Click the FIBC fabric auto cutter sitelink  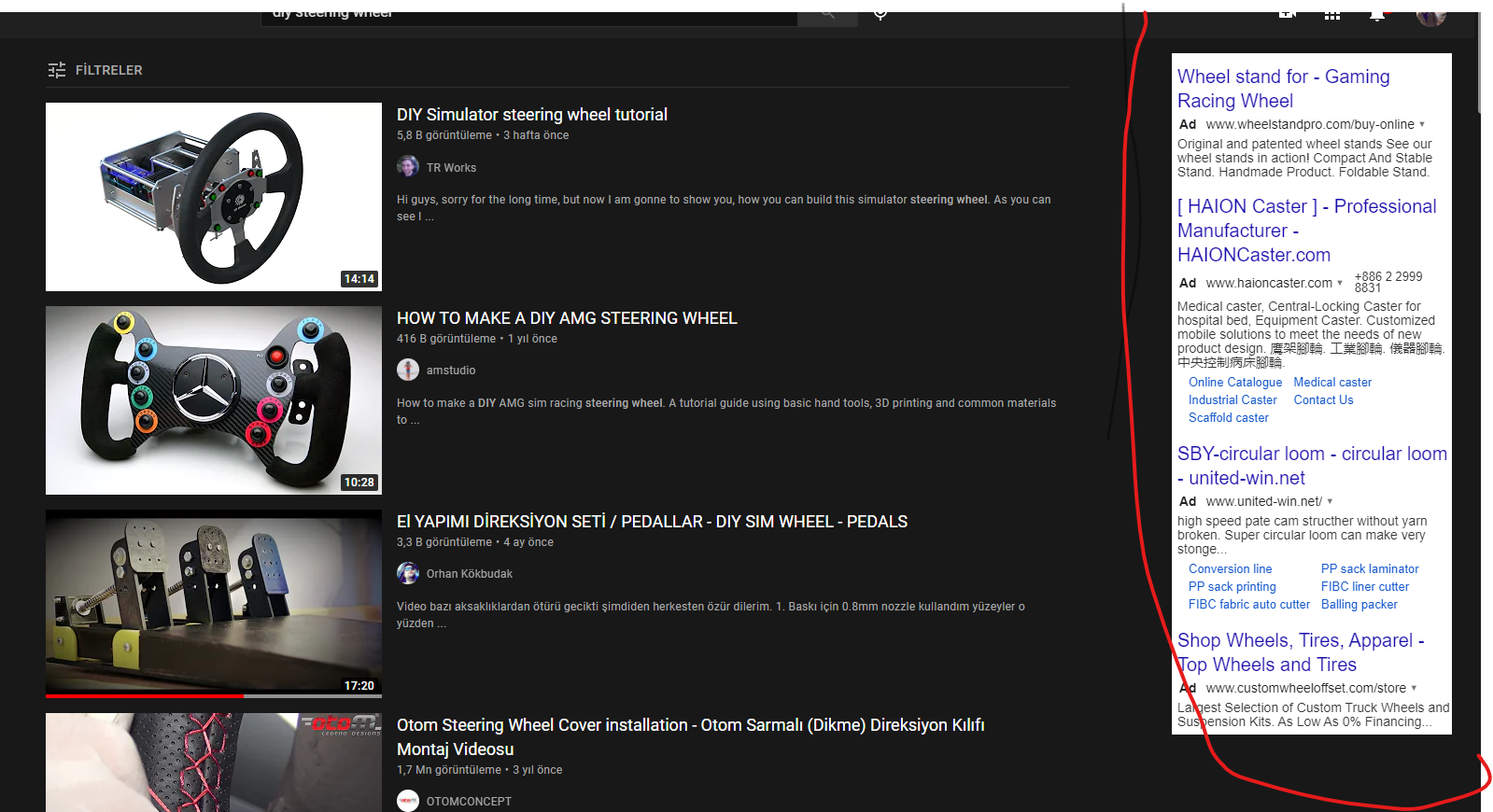[x=1249, y=605]
